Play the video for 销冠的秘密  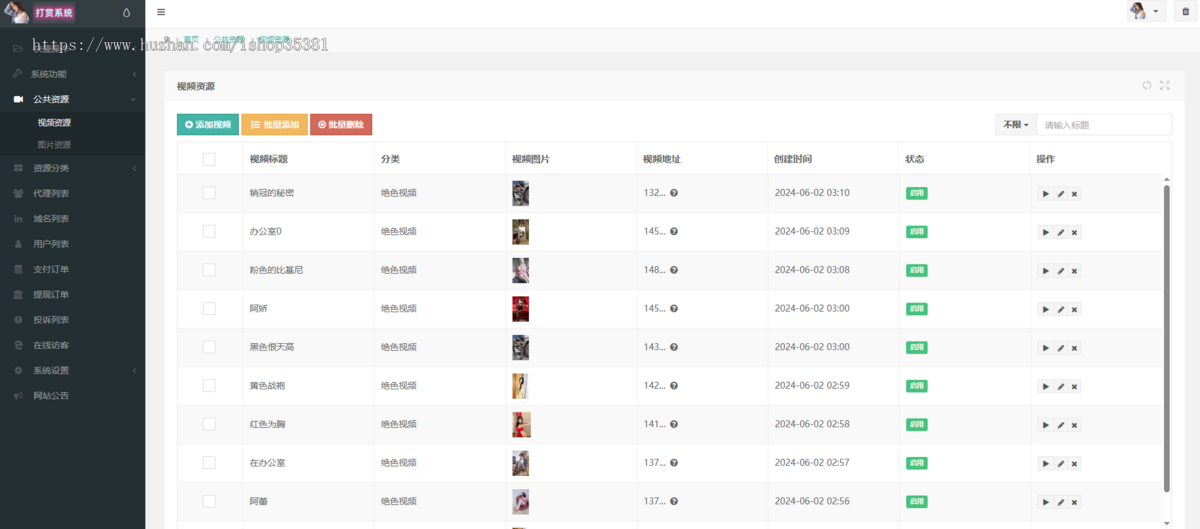pos(1046,194)
